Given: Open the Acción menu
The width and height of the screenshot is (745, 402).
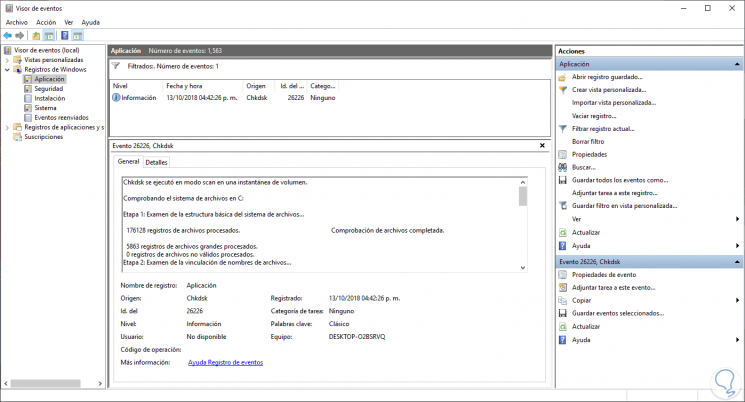Looking at the screenshot, I should click(46, 21).
